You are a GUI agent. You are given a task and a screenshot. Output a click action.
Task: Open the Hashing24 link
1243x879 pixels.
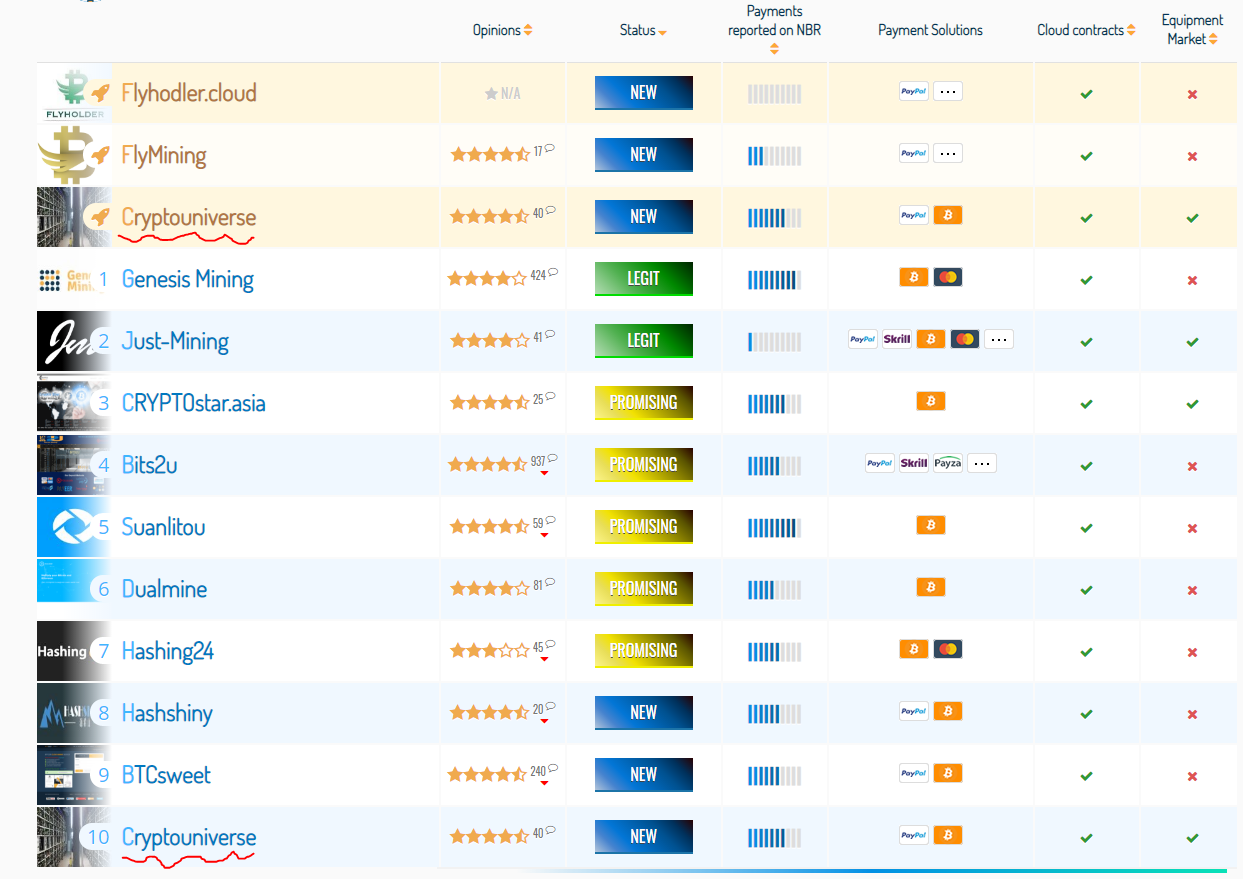pyautogui.click(x=168, y=651)
